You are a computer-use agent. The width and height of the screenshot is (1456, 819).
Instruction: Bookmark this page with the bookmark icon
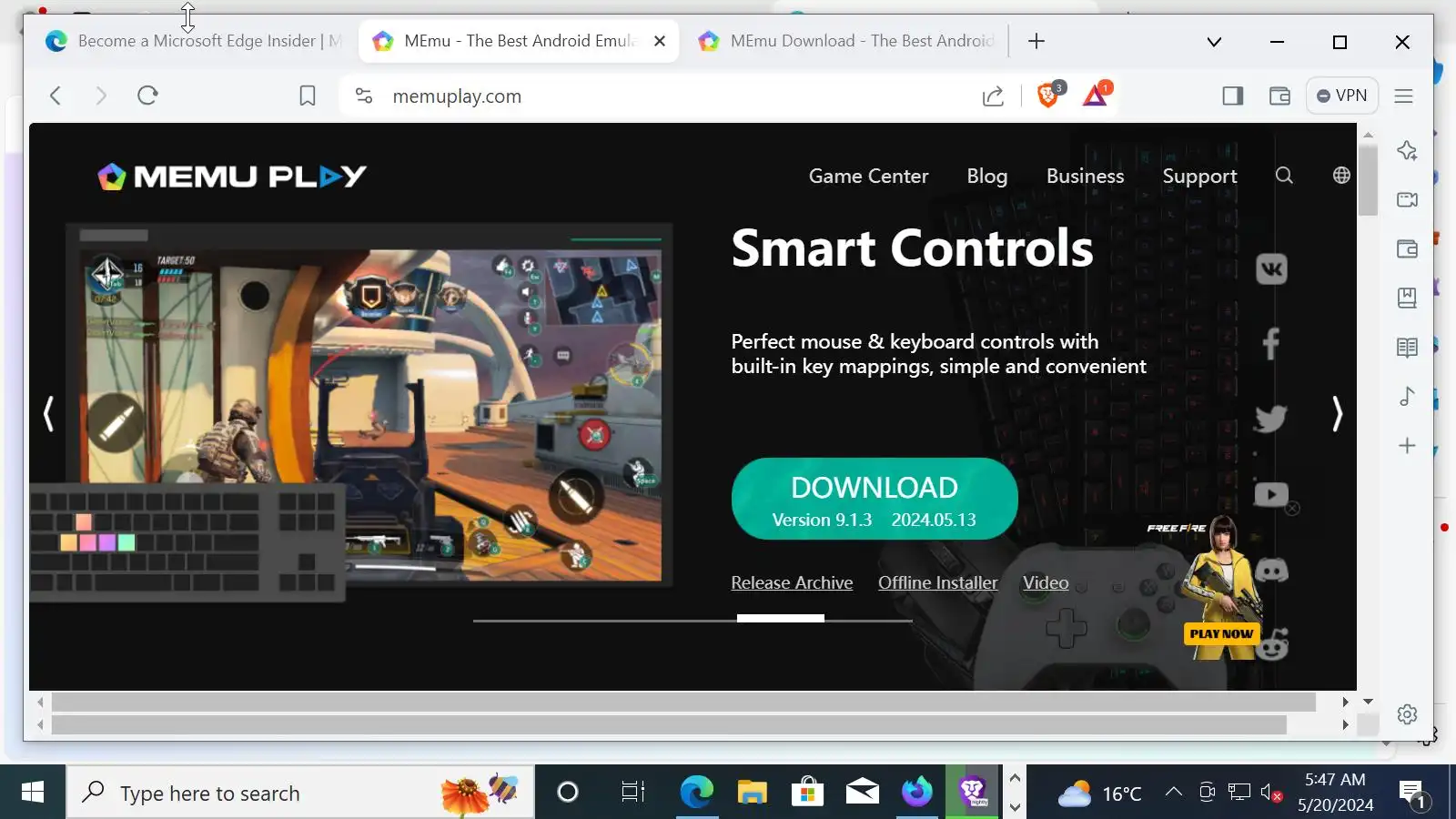tap(308, 96)
